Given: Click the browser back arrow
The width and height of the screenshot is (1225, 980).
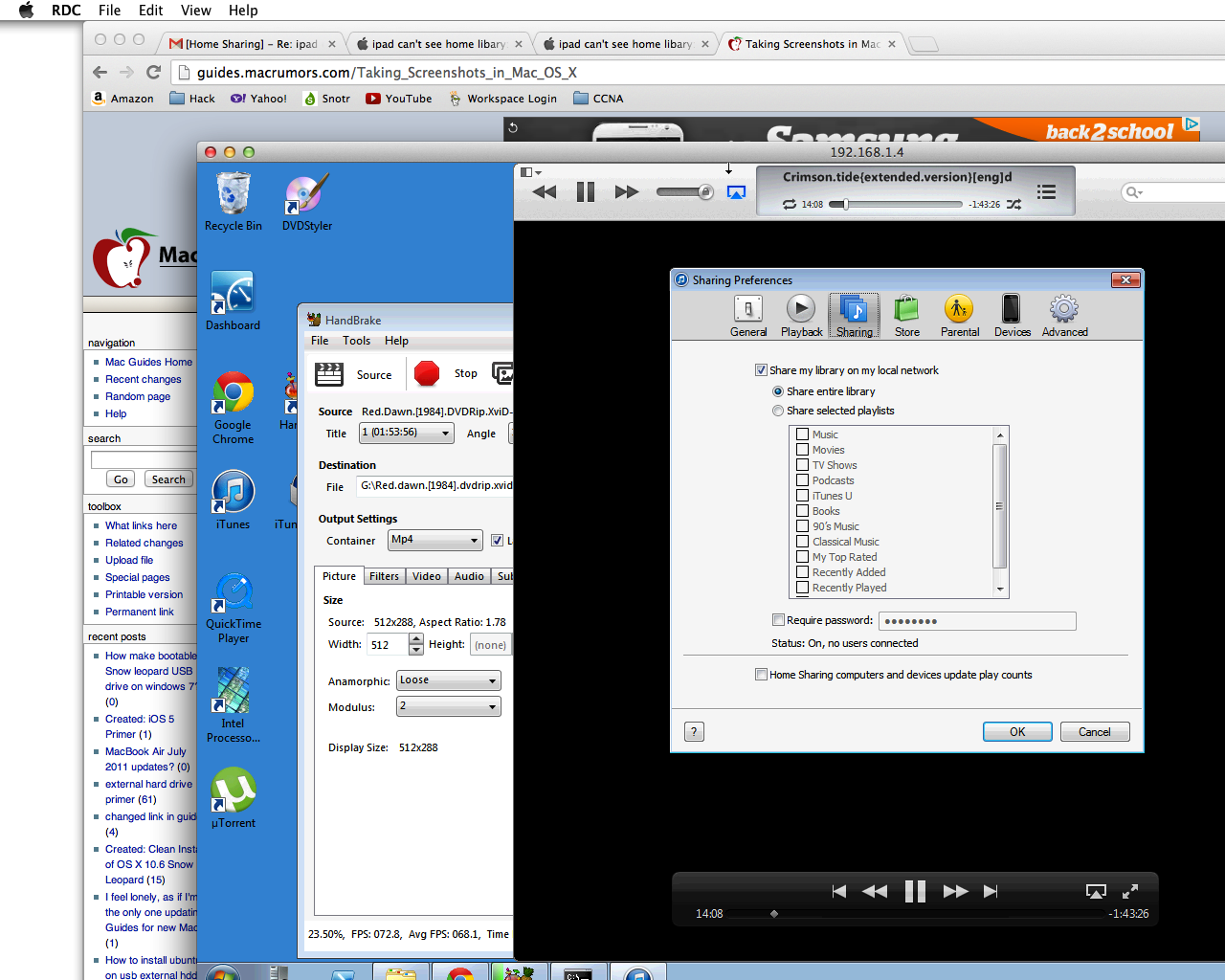Looking at the screenshot, I should [100, 73].
